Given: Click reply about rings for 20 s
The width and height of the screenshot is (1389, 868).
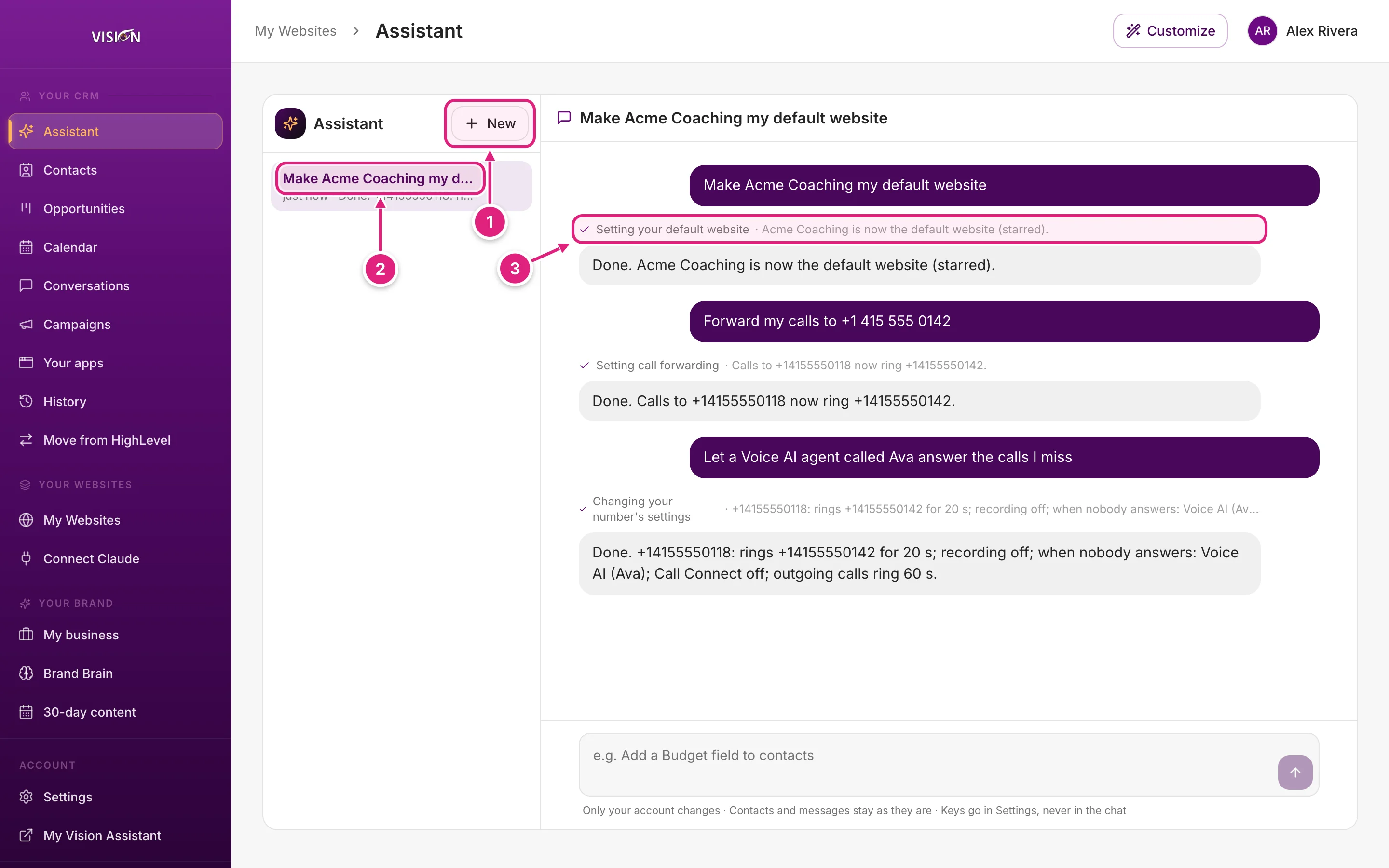Looking at the screenshot, I should (x=919, y=563).
